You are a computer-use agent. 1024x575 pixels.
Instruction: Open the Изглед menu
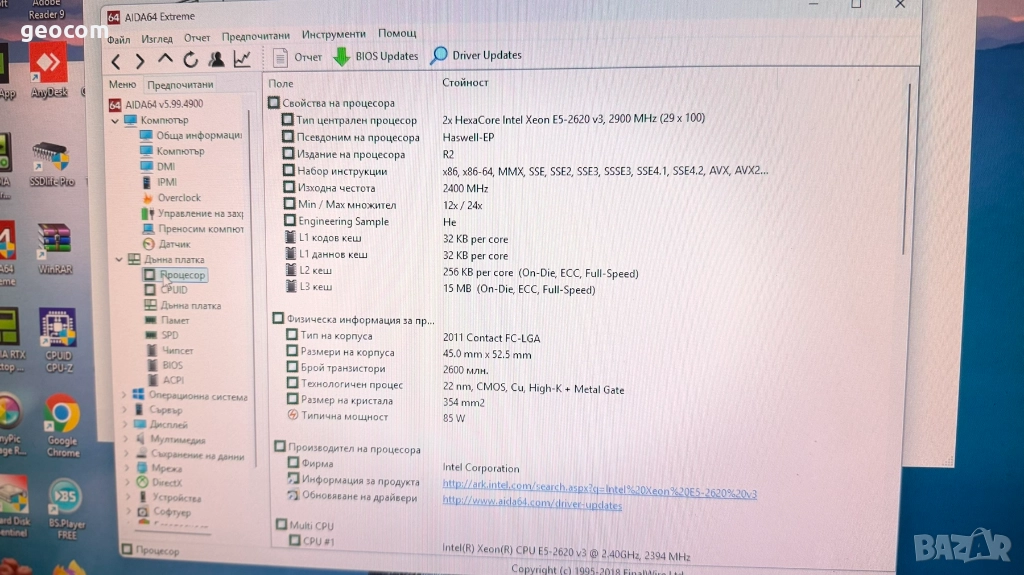click(157, 39)
